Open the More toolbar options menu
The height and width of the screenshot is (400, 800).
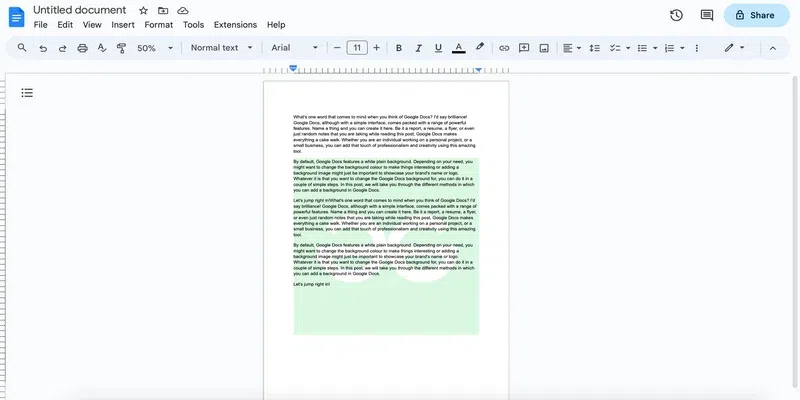697,48
